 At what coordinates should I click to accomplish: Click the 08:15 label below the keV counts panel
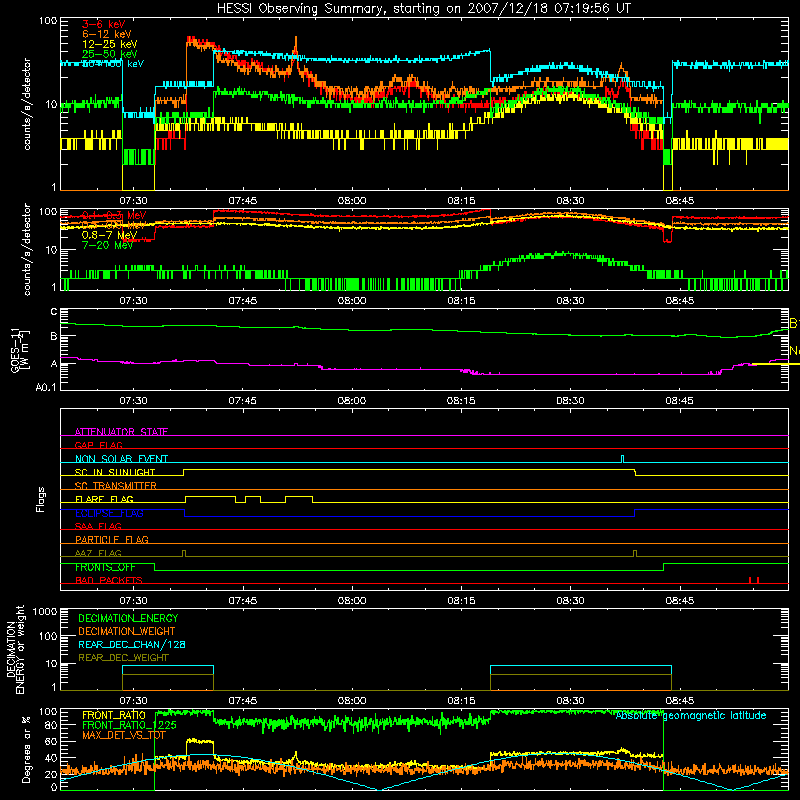[461, 201]
